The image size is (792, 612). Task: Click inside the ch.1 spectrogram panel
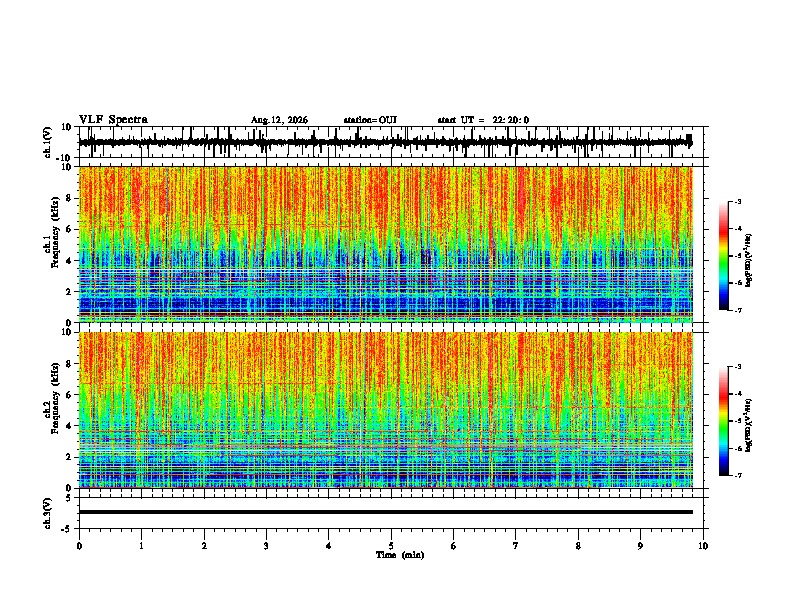click(x=385, y=244)
